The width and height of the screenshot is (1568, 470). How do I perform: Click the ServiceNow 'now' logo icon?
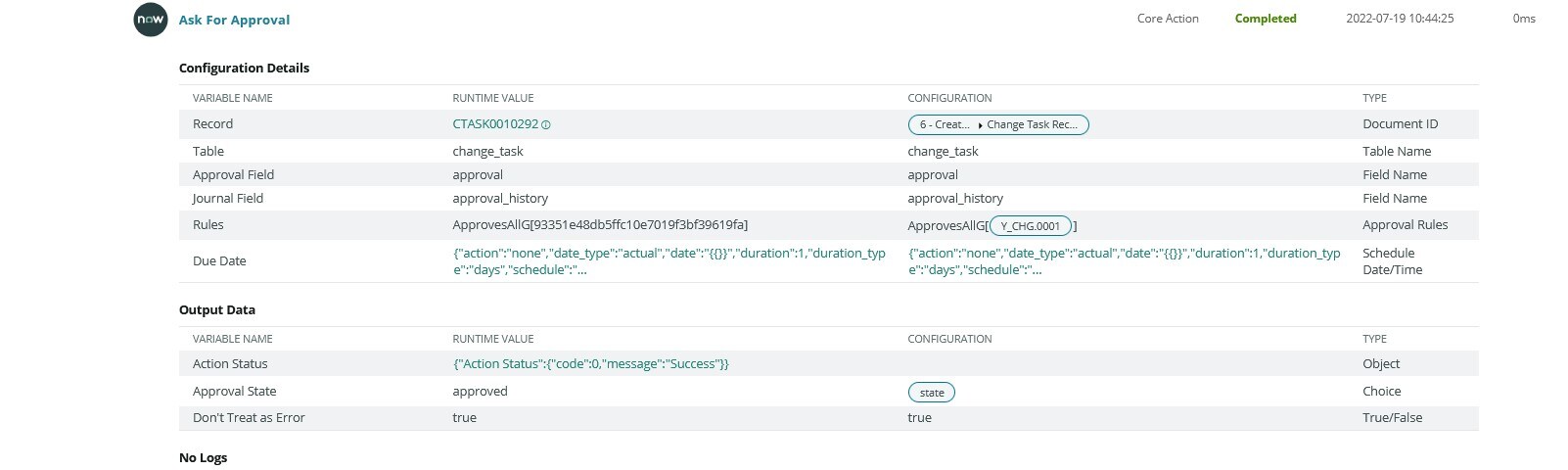(x=151, y=20)
